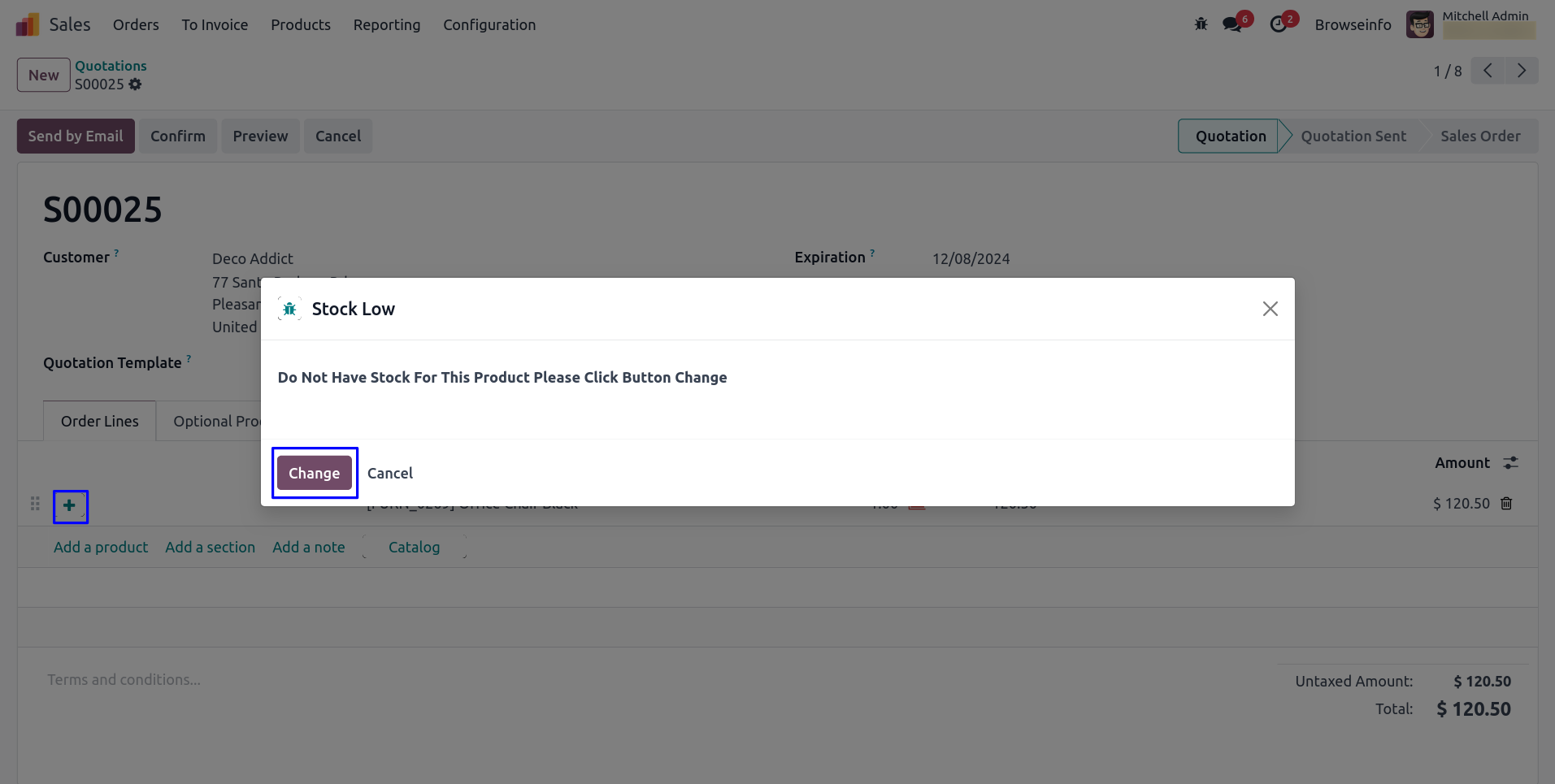
Task: Open the optional columns settings icon
Action: [1511, 463]
